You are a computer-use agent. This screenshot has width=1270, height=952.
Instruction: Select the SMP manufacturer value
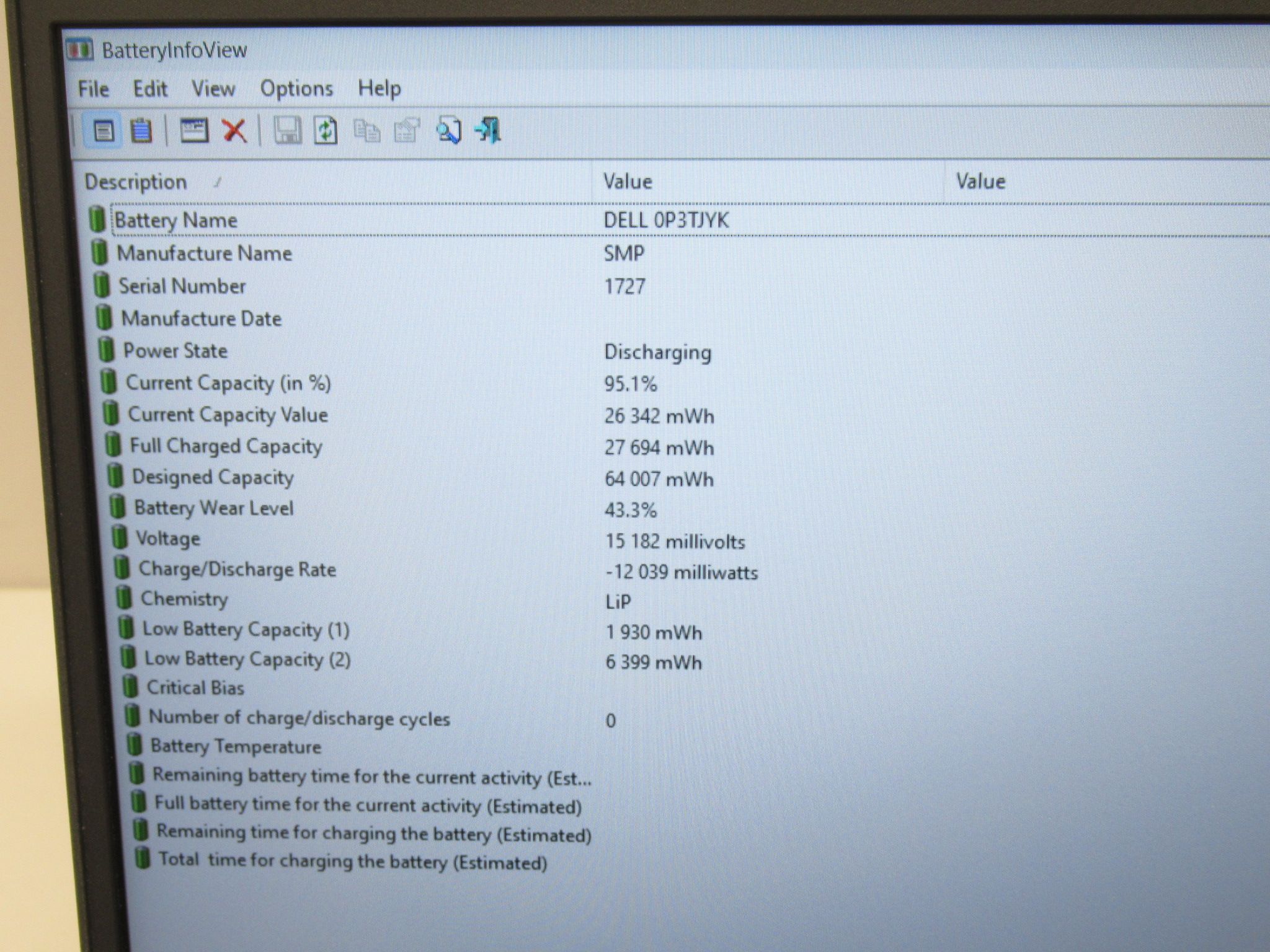click(x=624, y=253)
